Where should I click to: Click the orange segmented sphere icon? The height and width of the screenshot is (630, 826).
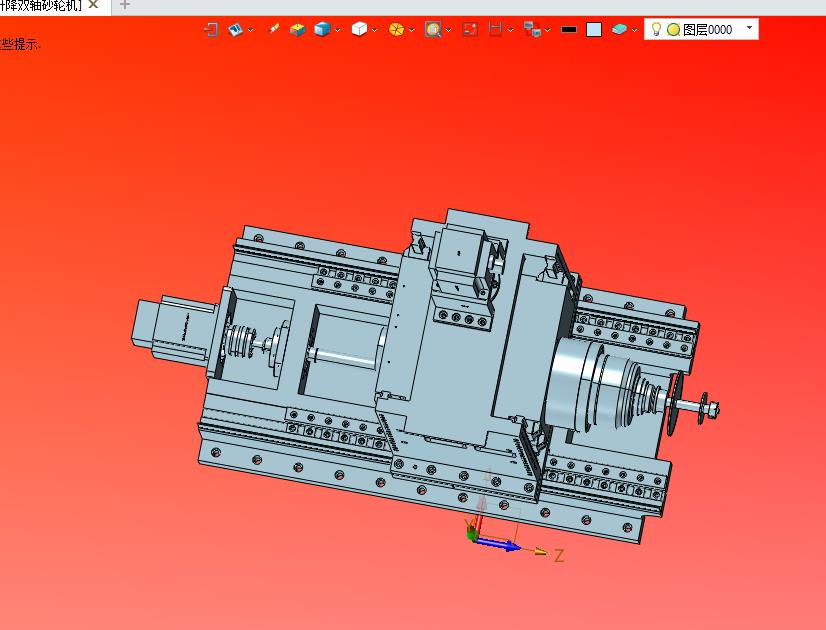[396, 29]
